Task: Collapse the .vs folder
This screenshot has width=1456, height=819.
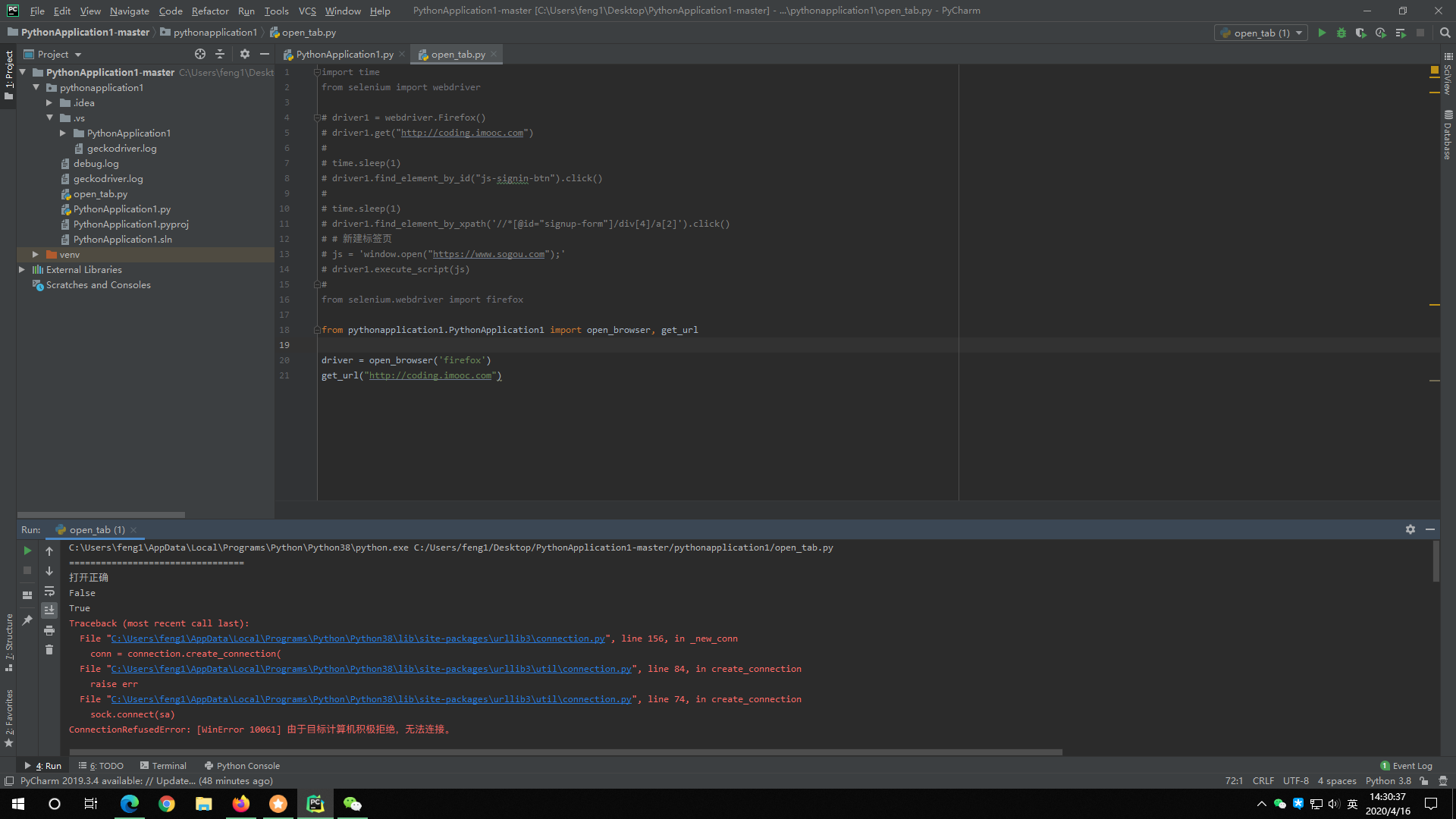Action: [49, 118]
